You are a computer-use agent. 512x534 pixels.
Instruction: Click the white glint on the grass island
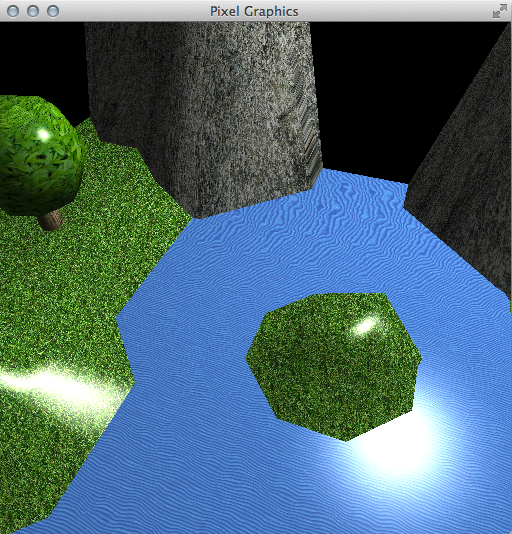(x=364, y=326)
